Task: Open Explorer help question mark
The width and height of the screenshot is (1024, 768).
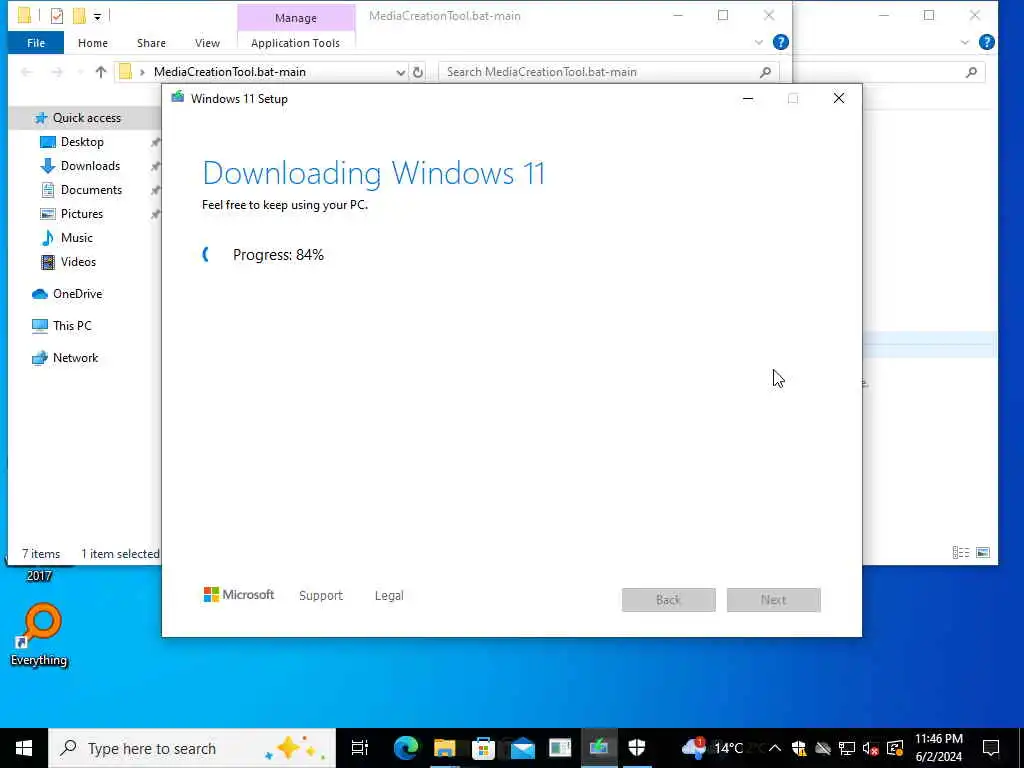Action: coord(780,42)
